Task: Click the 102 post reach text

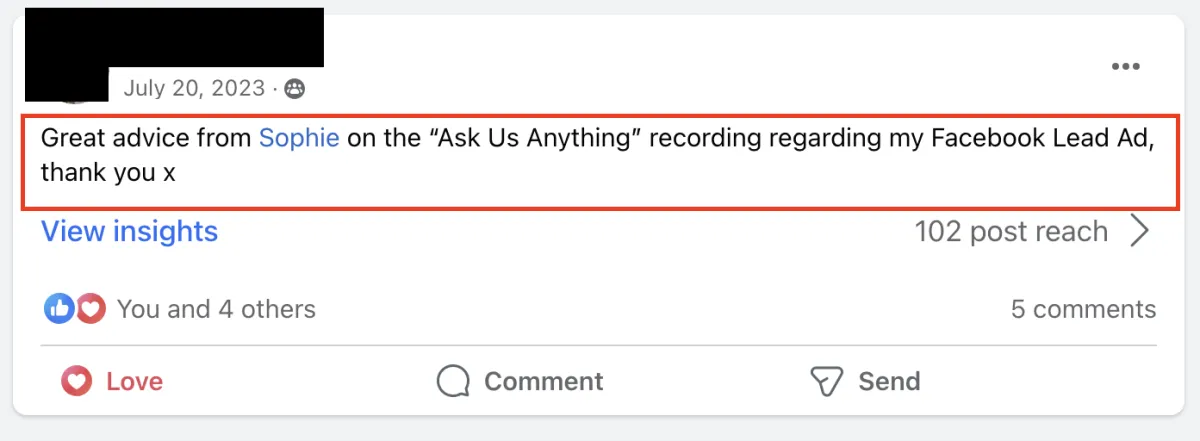Action: pos(1010,232)
